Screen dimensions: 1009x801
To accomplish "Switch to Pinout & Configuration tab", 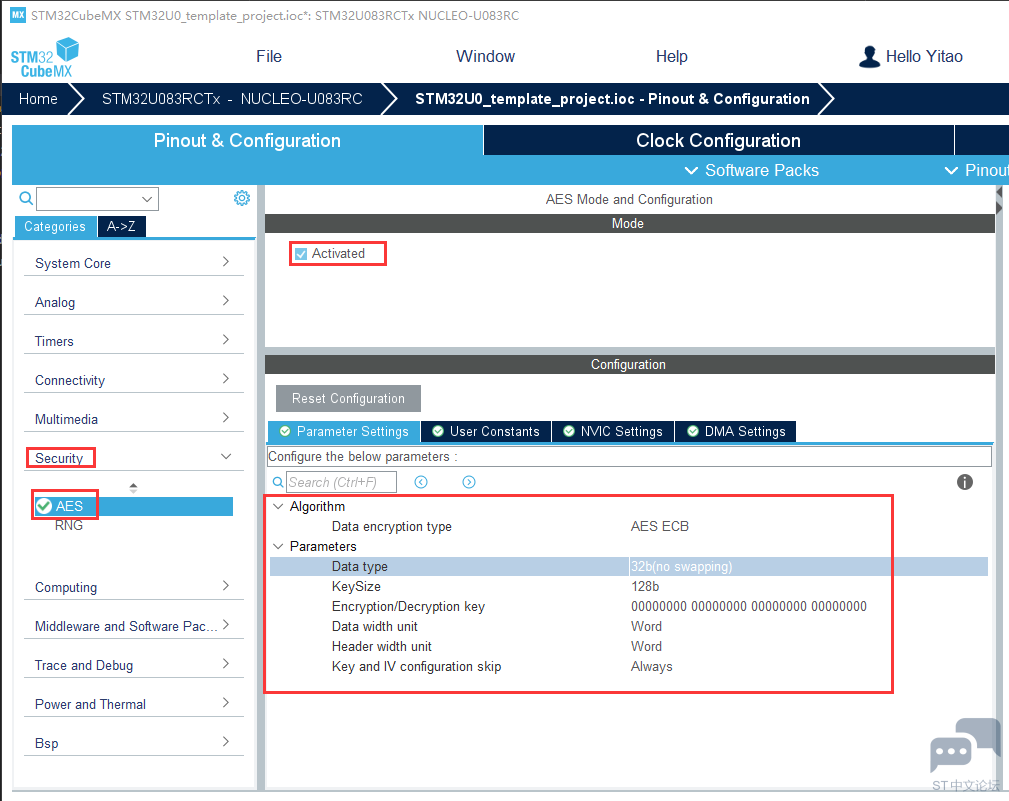I will click(247, 140).
